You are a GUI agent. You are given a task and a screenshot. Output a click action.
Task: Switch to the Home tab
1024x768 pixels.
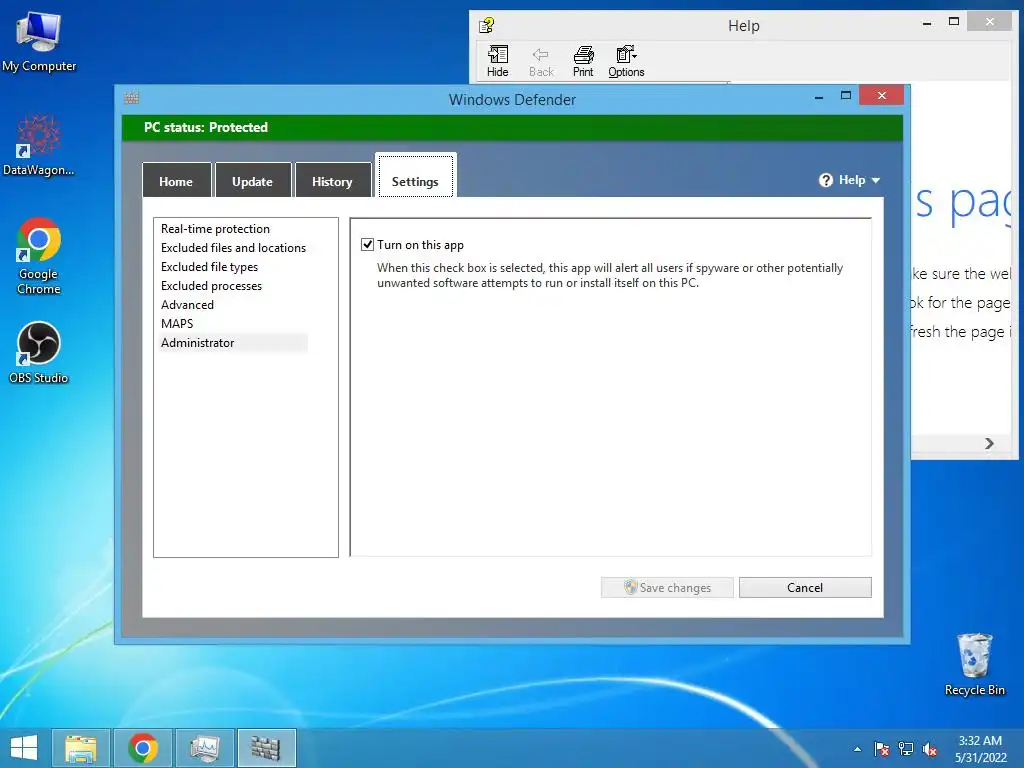[x=176, y=180]
